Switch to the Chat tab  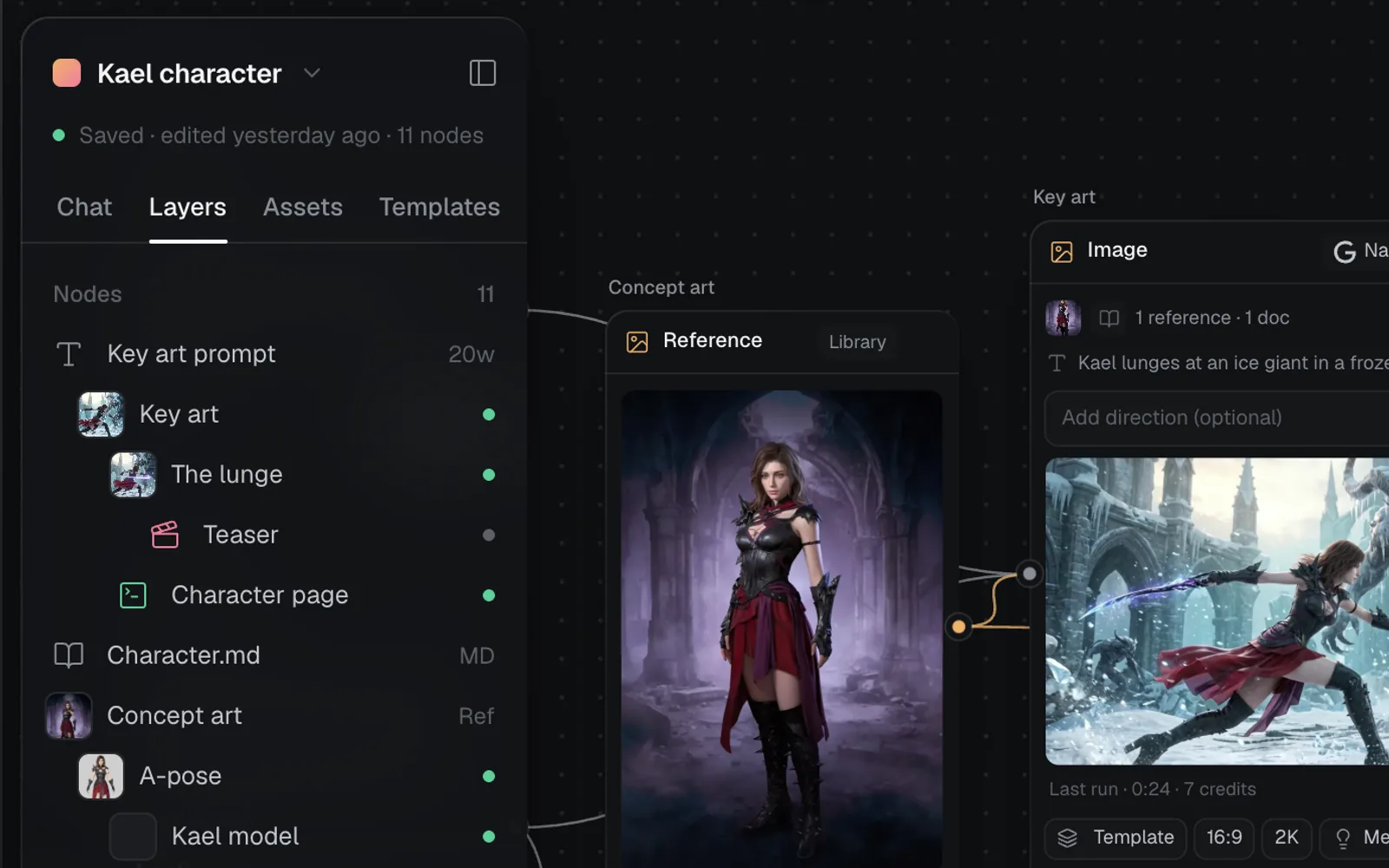click(84, 207)
